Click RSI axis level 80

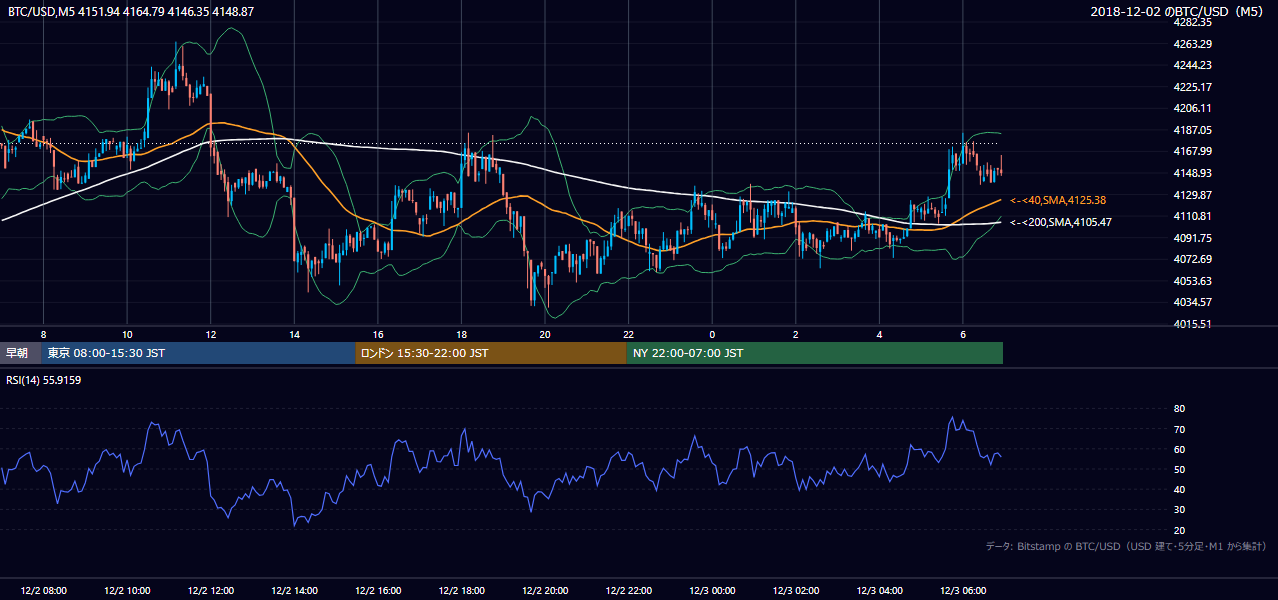pyautogui.click(x=1179, y=409)
